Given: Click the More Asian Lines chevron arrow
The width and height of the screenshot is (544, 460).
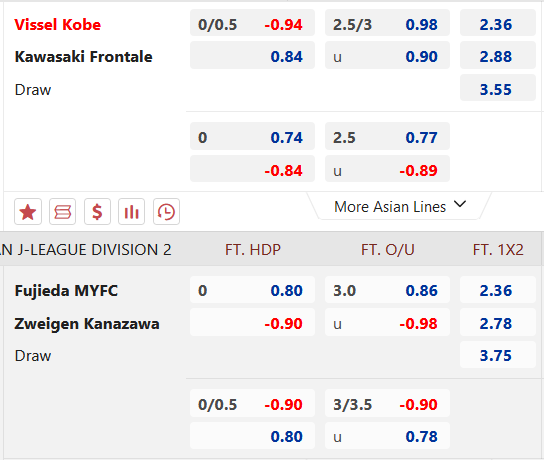Looking at the screenshot, I should [x=460, y=204].
